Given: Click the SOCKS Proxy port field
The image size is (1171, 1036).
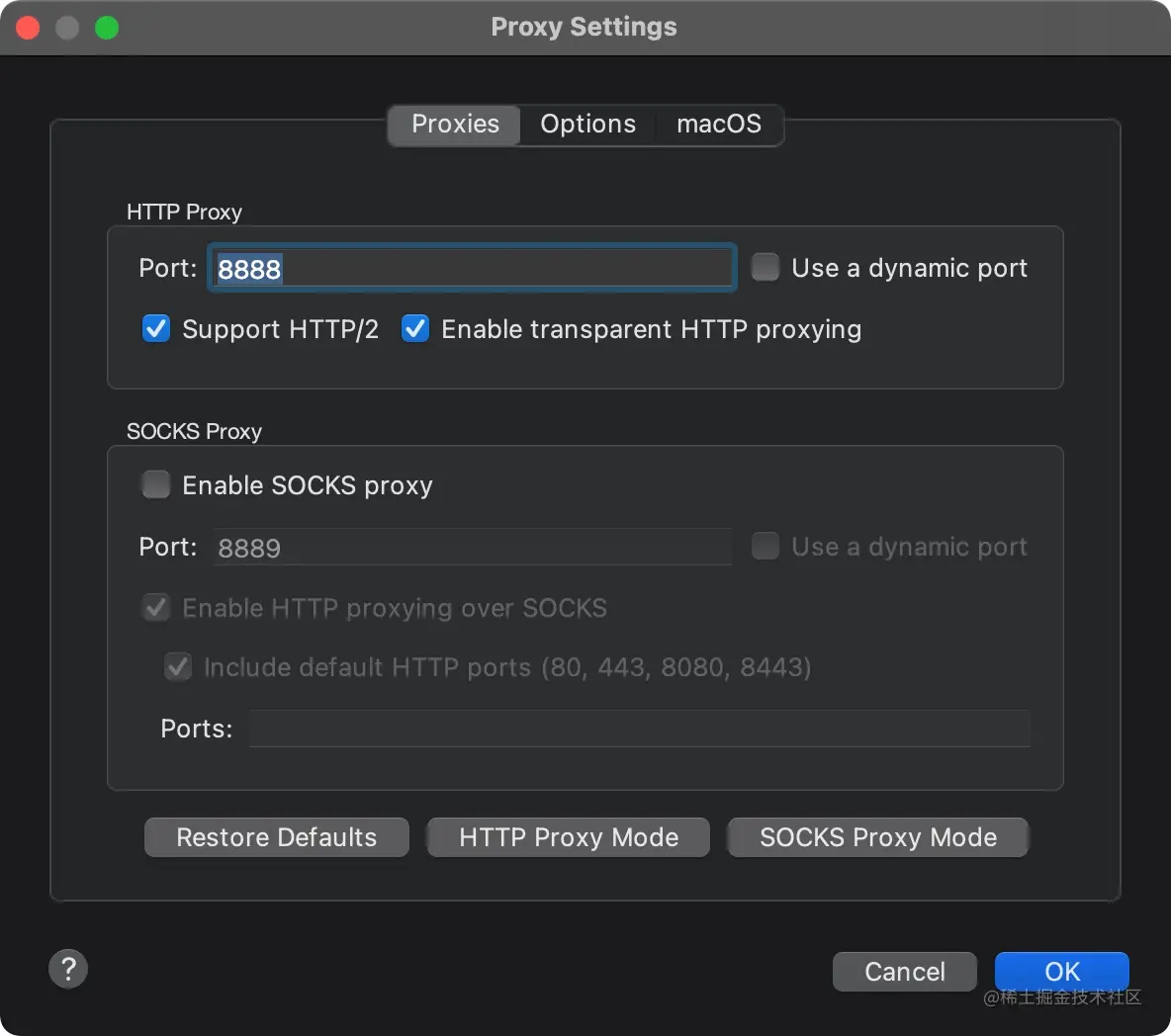Looking at the screenshot, I should [471, 547].
